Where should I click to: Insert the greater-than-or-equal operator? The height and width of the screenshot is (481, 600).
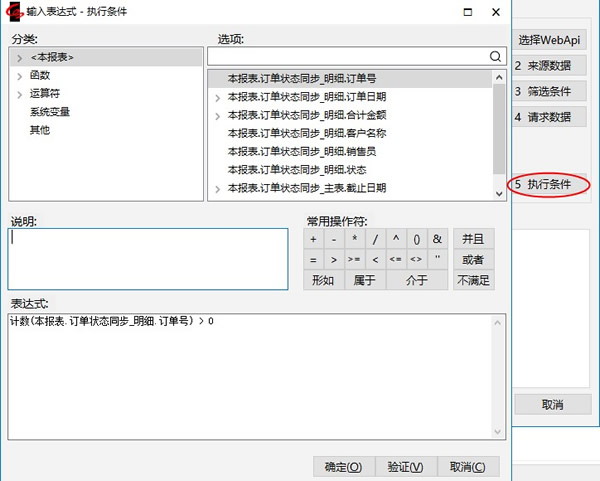tap(354, 259)
